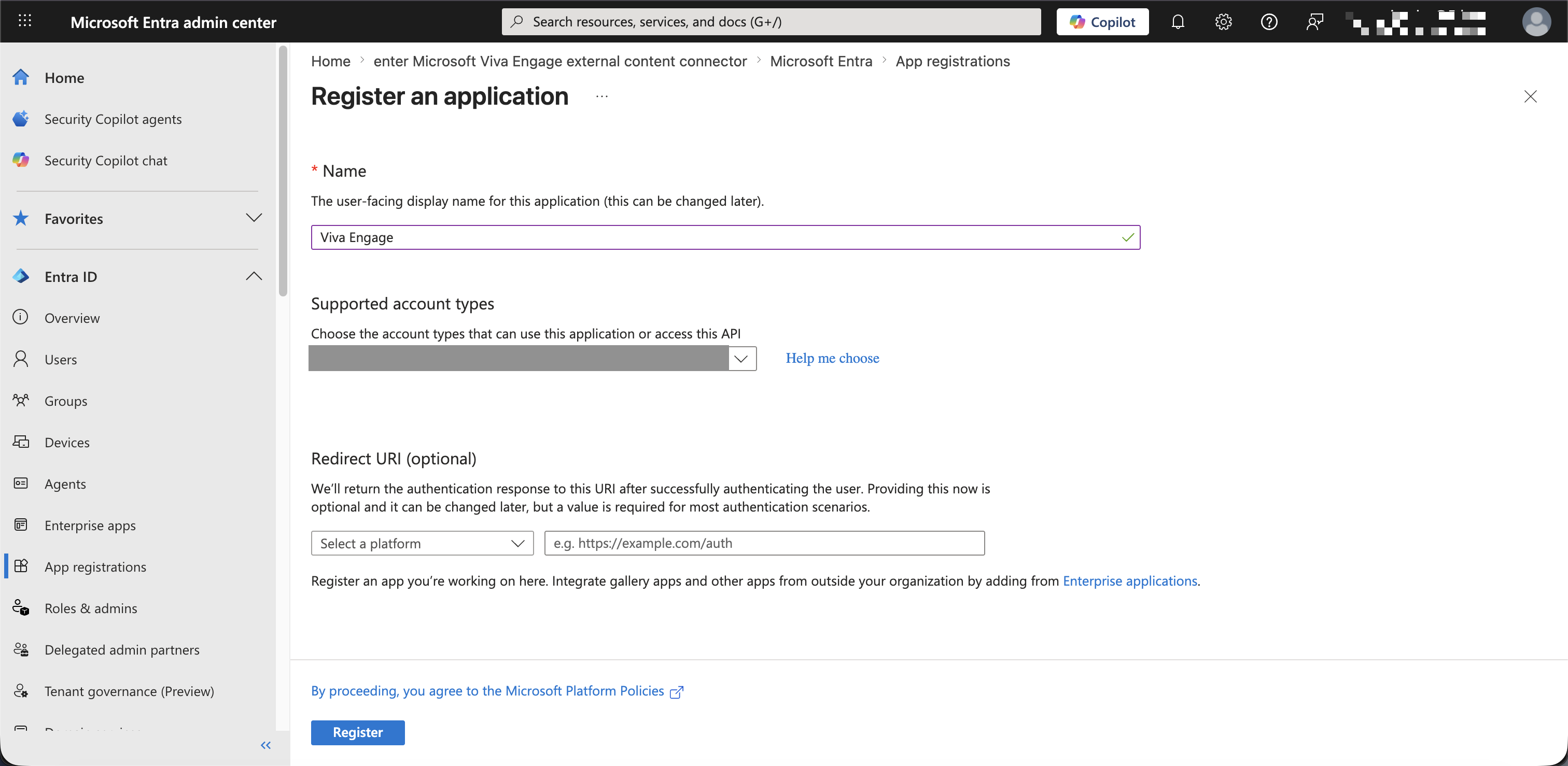
Task: Open portal settings gear
Action: coord(1223,22)
